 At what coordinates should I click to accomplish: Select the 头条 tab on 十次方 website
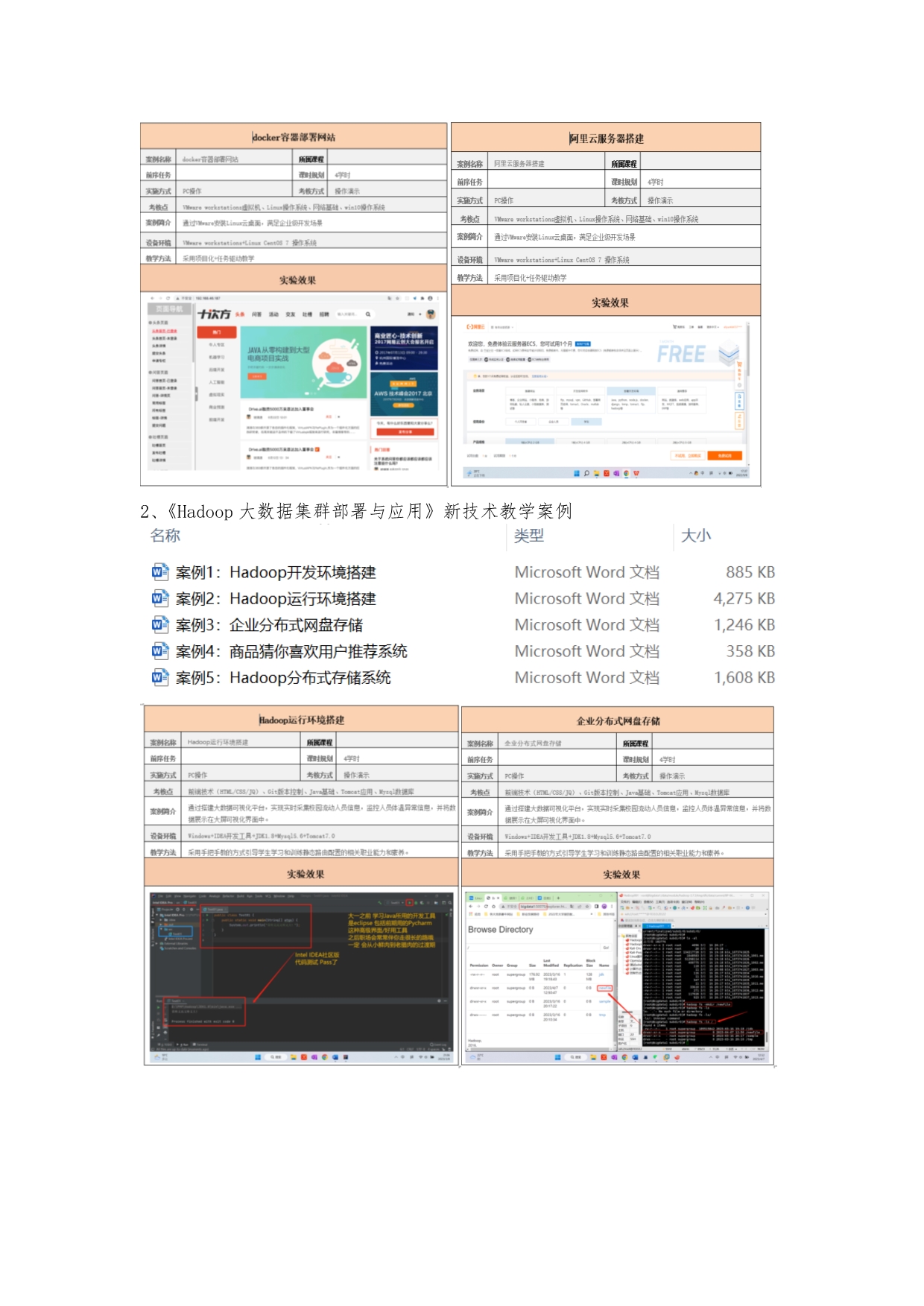point(240,314)
